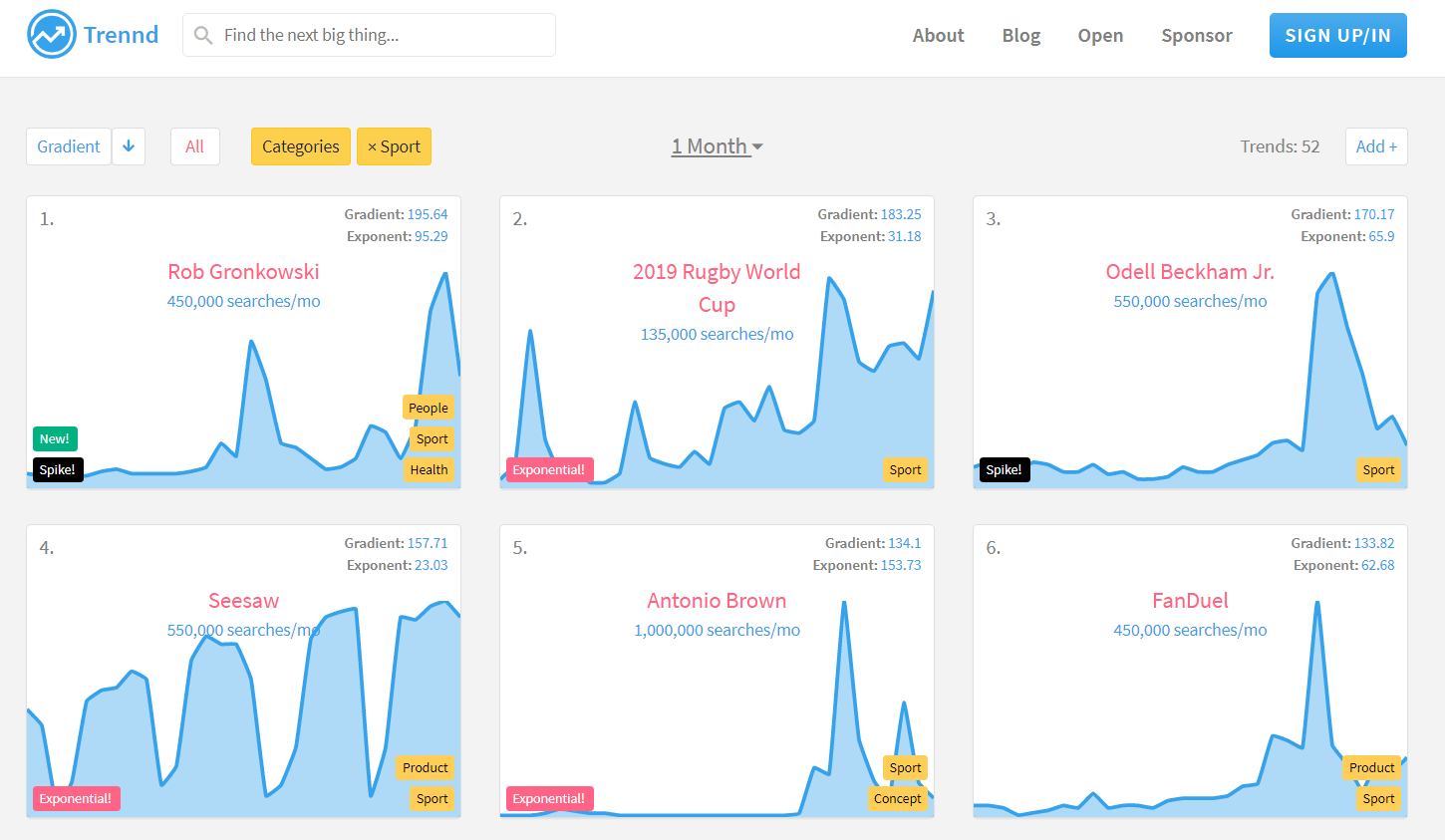Select the Product tag on FanDuel card
Viewport: 1445px width, 840px height.
click(x=1372, y=767)
